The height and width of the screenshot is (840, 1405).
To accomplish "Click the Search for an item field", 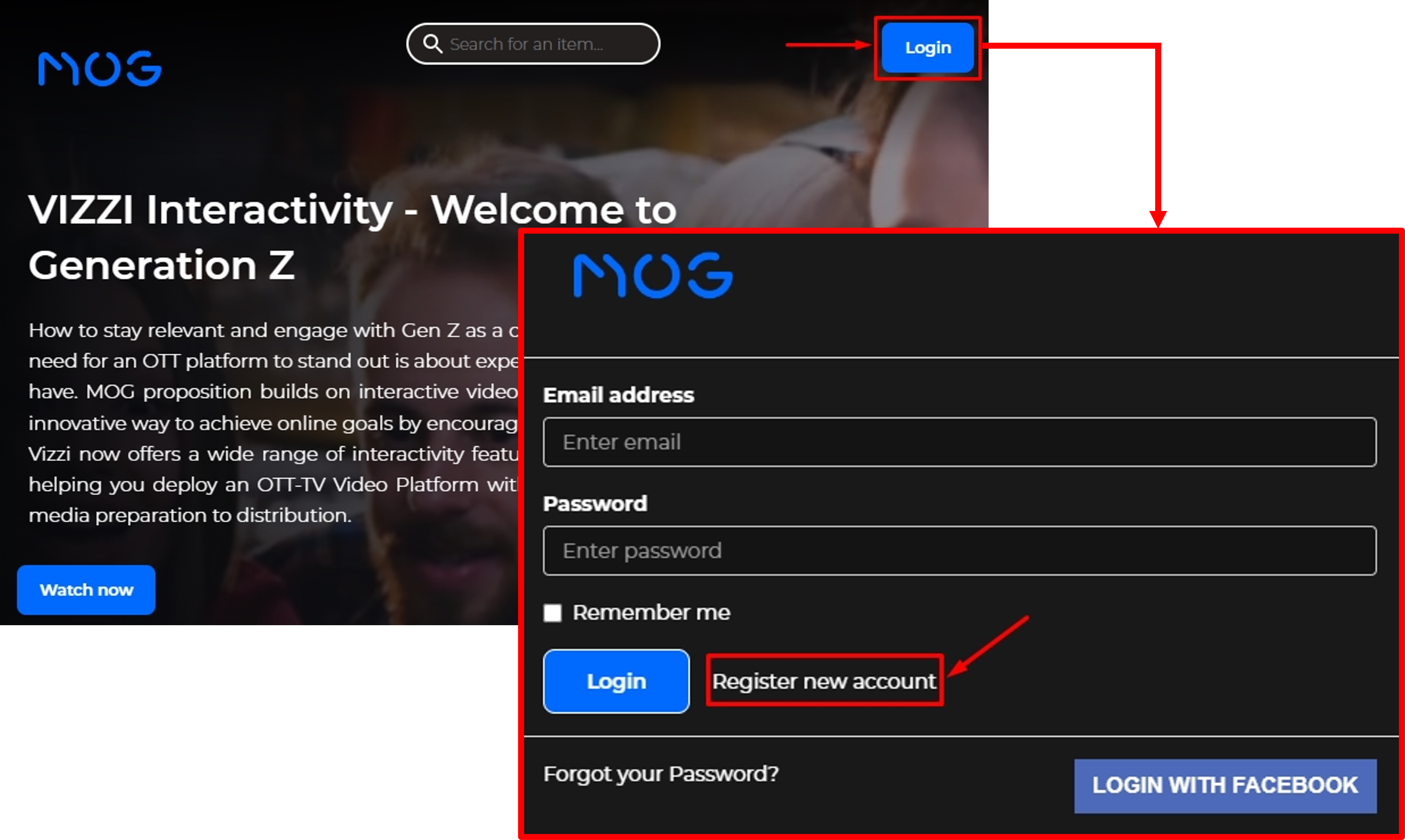I will pyautogui.click(x=533, y=44).
